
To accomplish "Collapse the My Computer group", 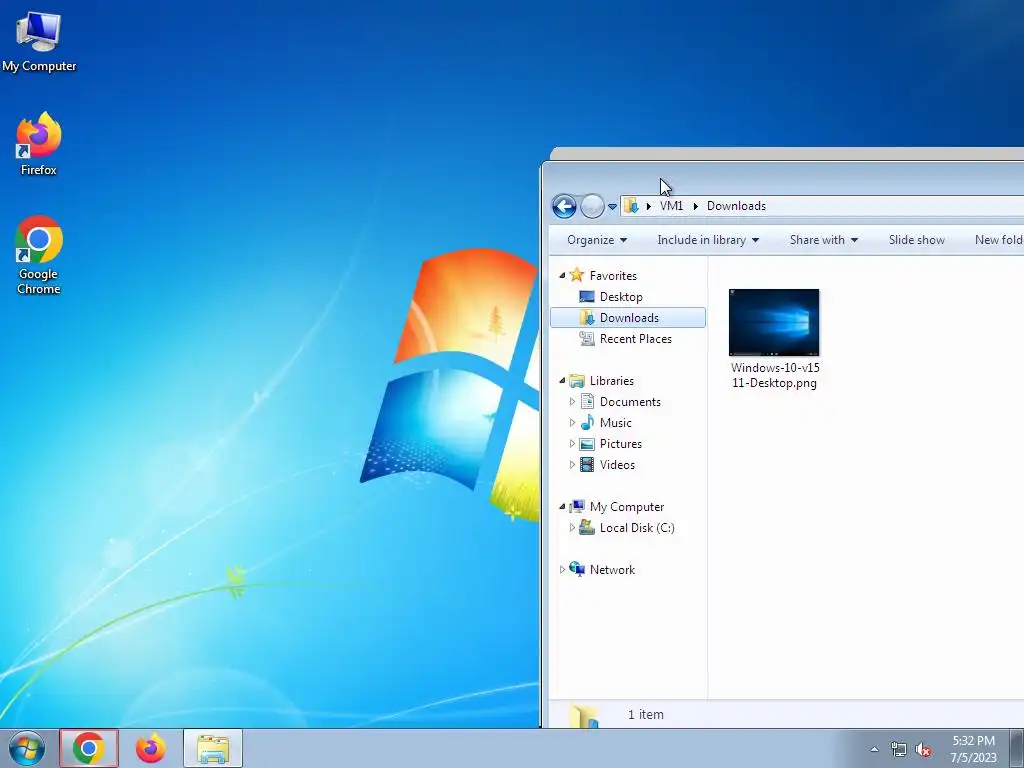I will tap(562, 507).
